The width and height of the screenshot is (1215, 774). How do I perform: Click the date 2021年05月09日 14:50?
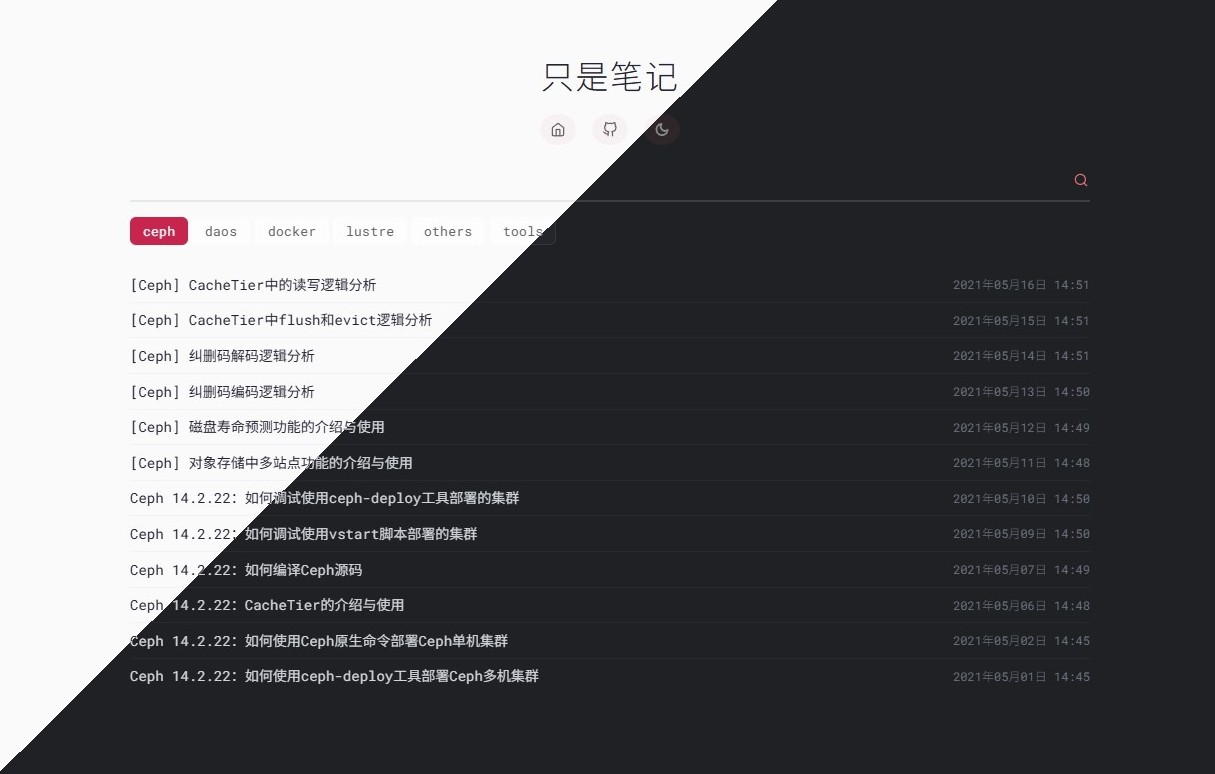1021,534
